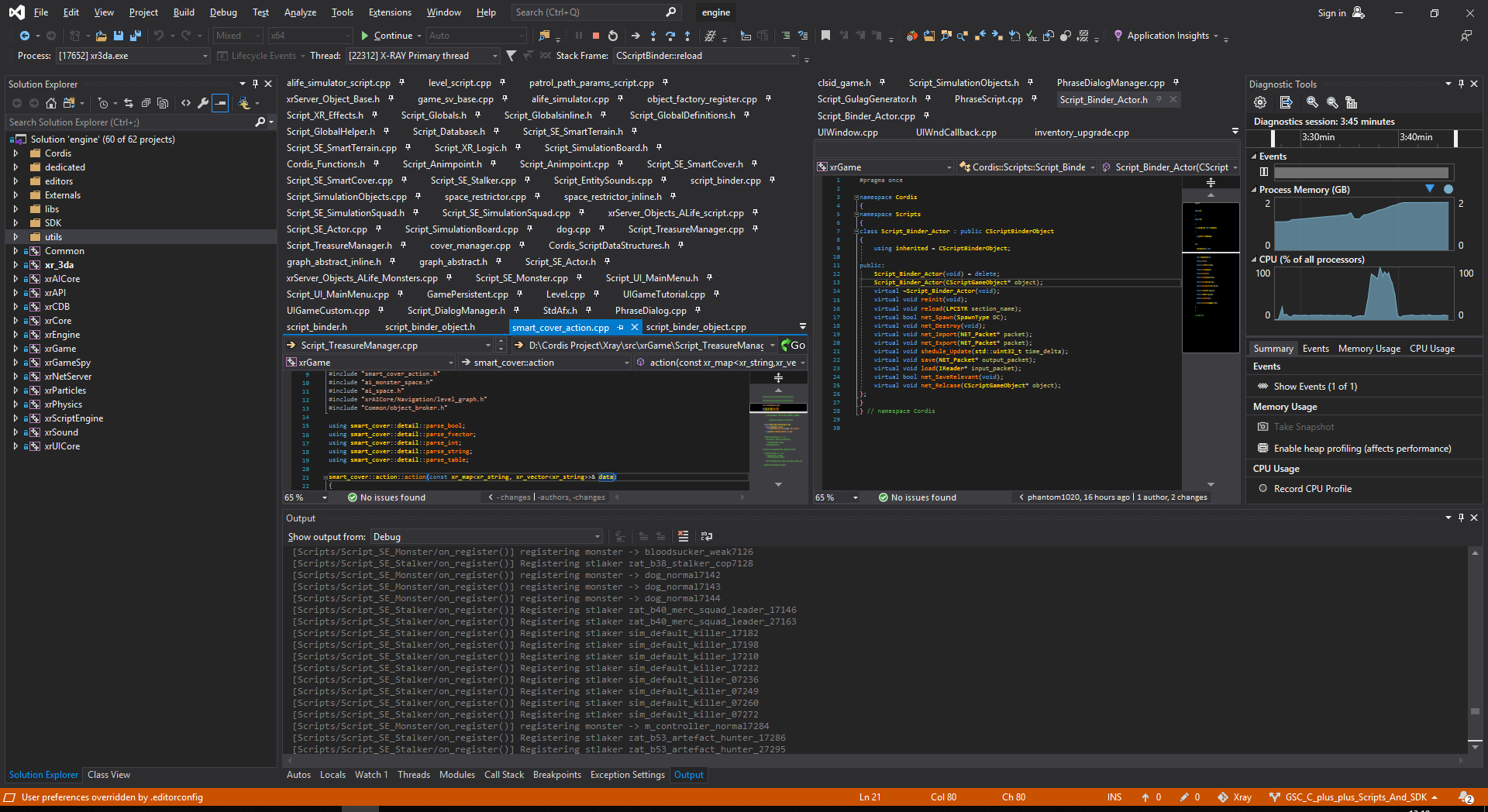
Task: Focus the Search Solution Explorer field
Action: (132, 122)
